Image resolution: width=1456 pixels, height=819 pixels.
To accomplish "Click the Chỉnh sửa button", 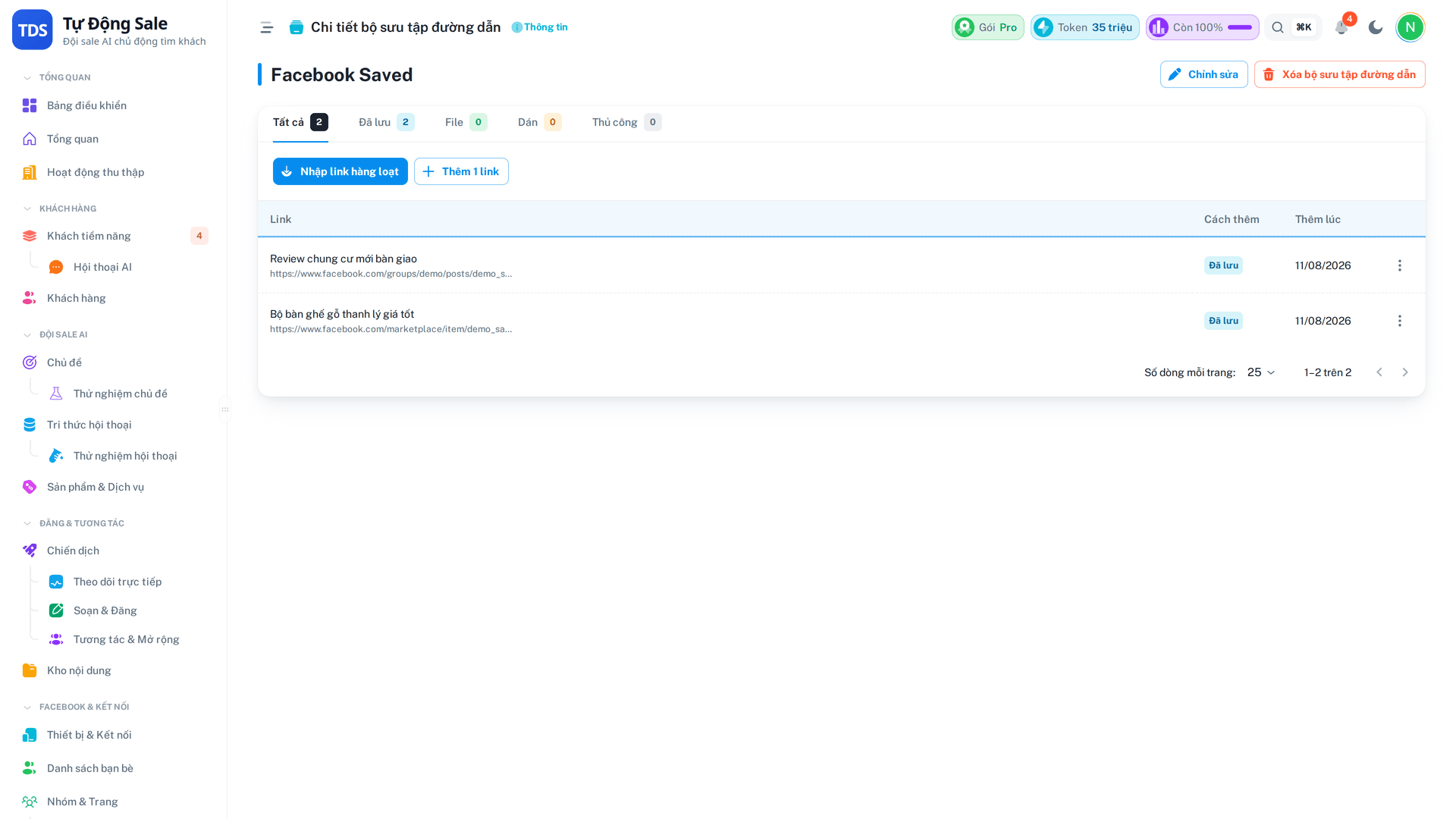I will pyautogui.click(x=1203, y=74).
